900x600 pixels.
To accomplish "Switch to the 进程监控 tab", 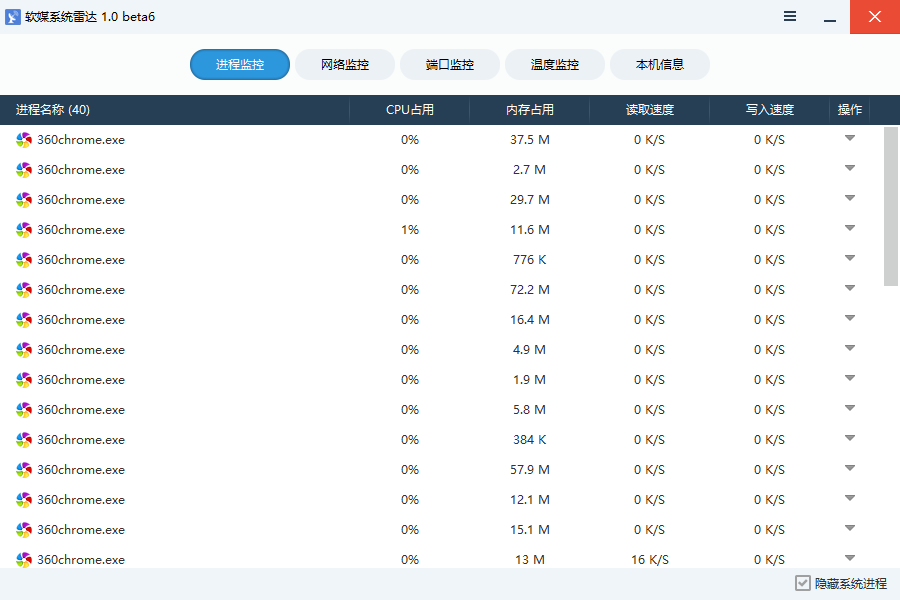I will 240,64.
